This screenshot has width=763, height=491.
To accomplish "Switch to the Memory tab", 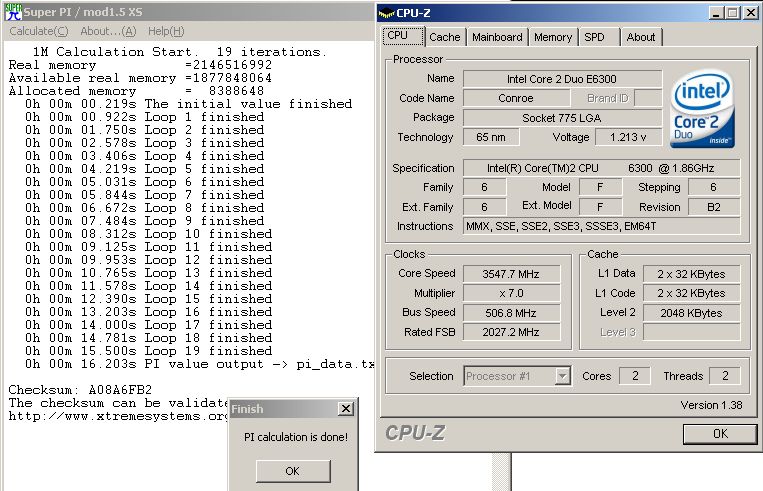I will [553, 37].
